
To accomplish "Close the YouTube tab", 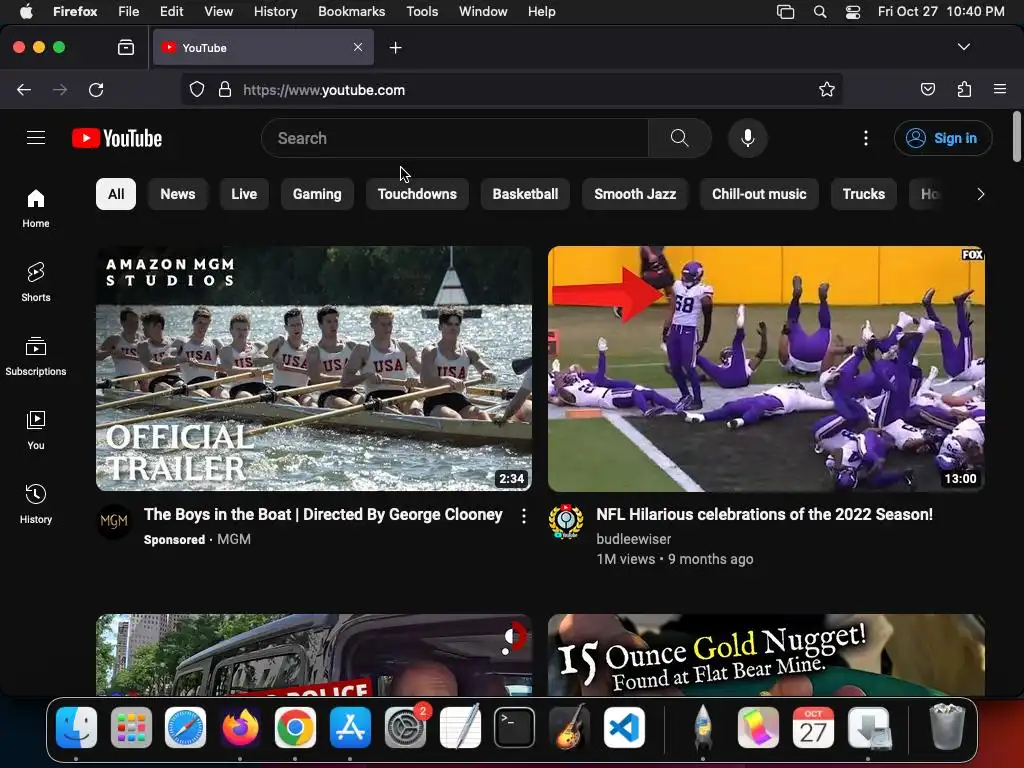I will tap(358, 47).
